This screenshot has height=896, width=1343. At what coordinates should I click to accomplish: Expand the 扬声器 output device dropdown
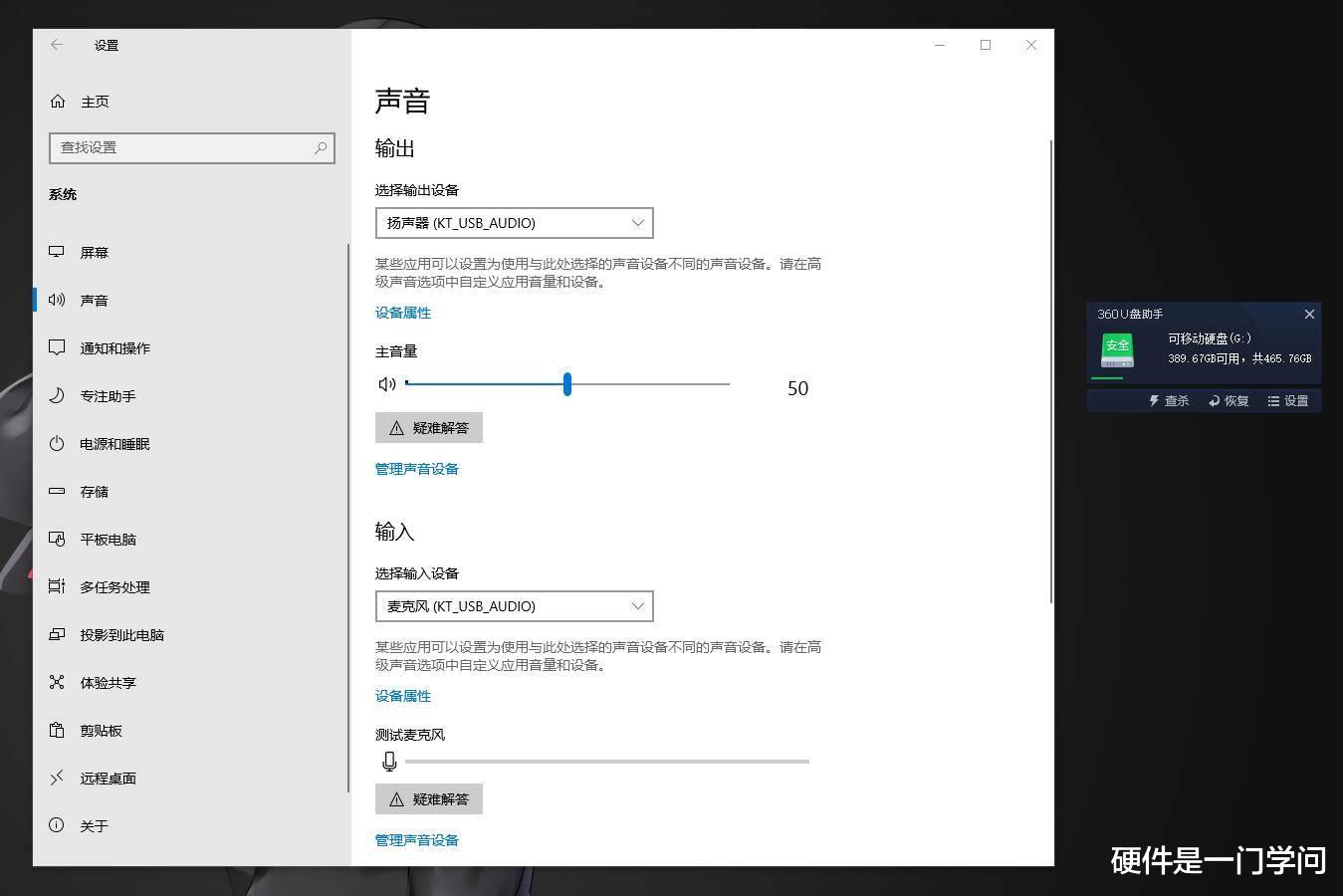click(x=514, y=223)
